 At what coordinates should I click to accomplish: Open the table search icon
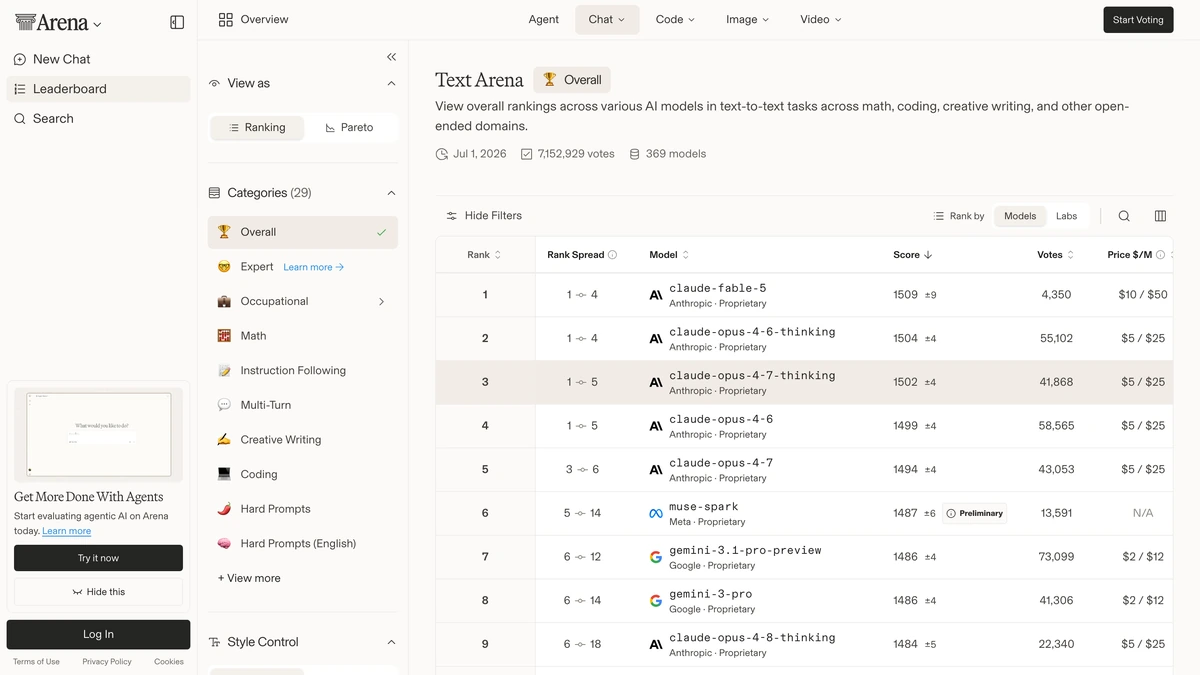(1124, 216)
